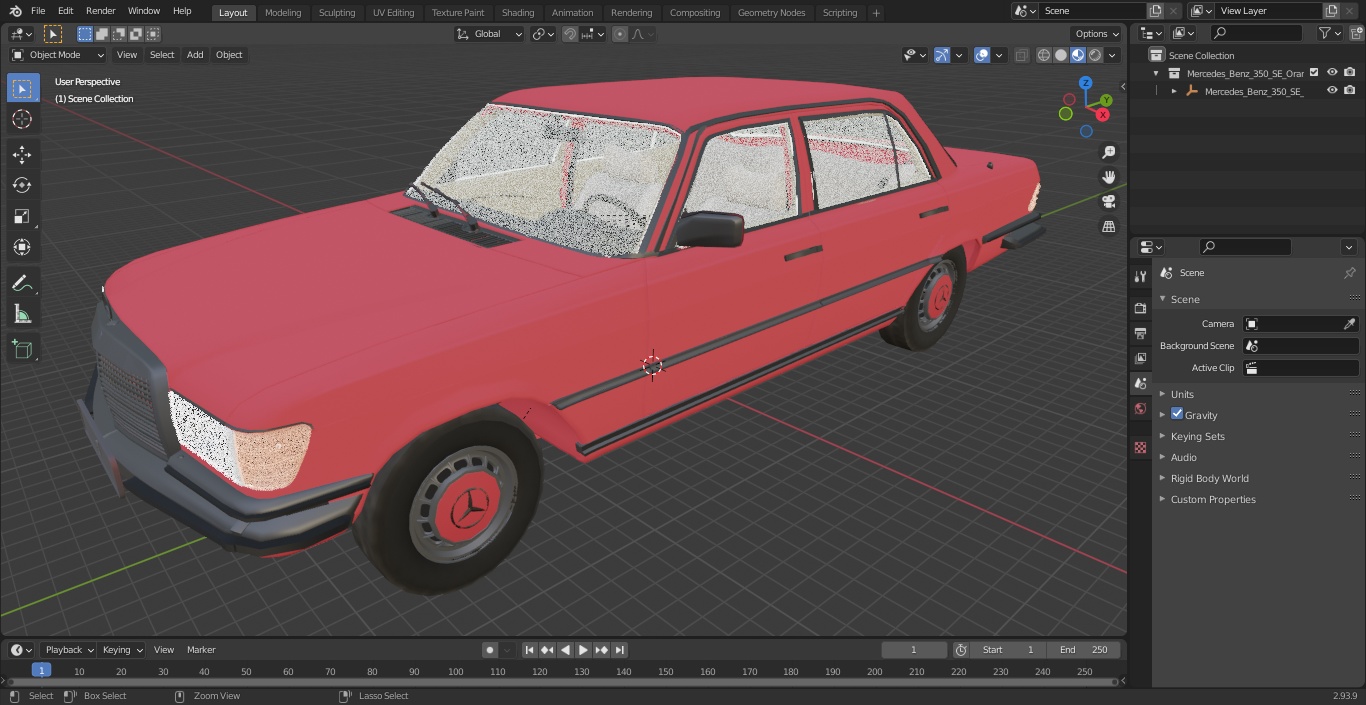Image resolution: width=1366 pixels, height=705 pixels.
Task: Open the Output properties tab
Action: [1140, 333]
